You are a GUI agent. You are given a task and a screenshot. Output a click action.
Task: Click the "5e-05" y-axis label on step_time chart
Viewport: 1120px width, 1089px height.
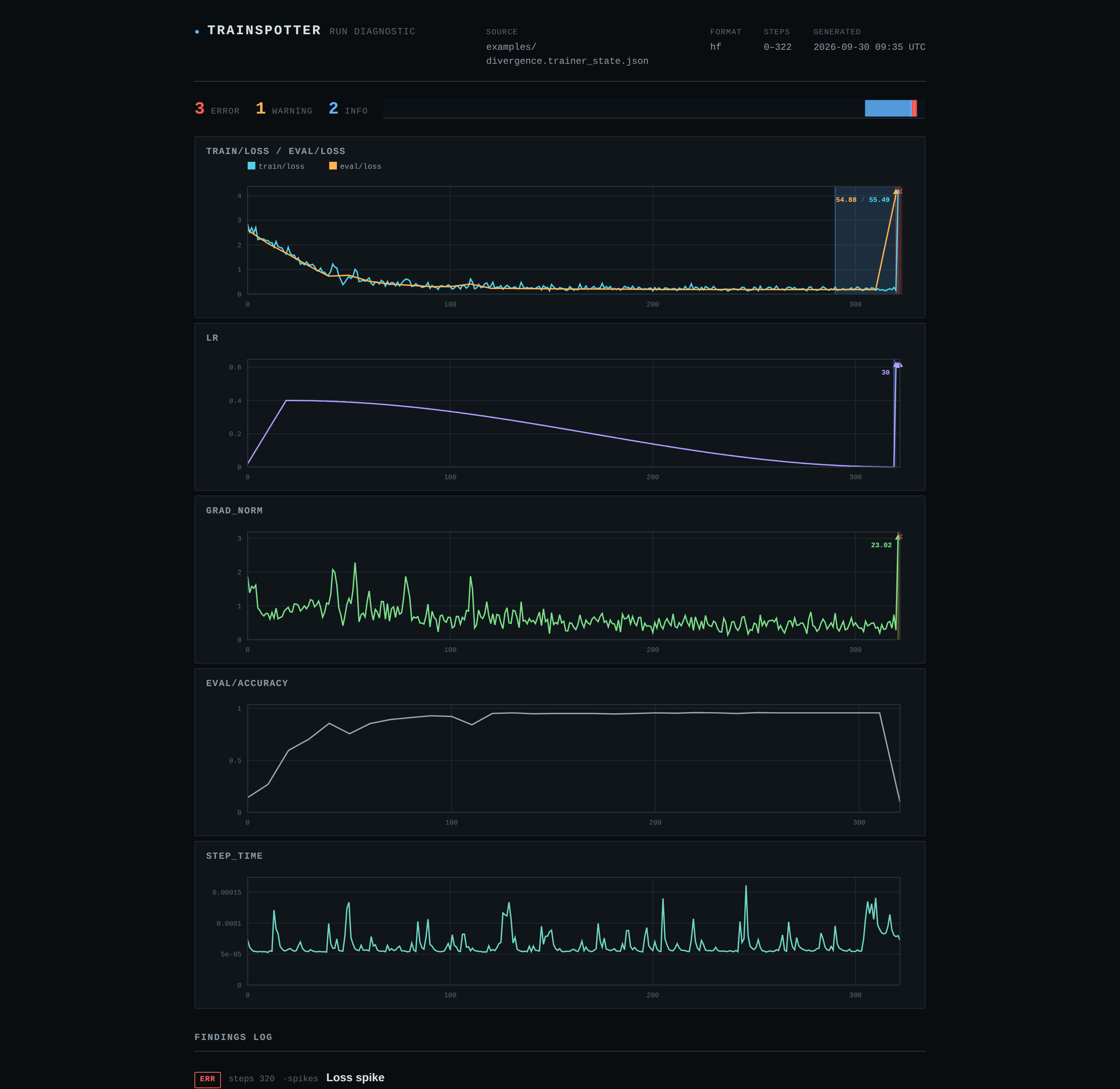coord(231,954)
